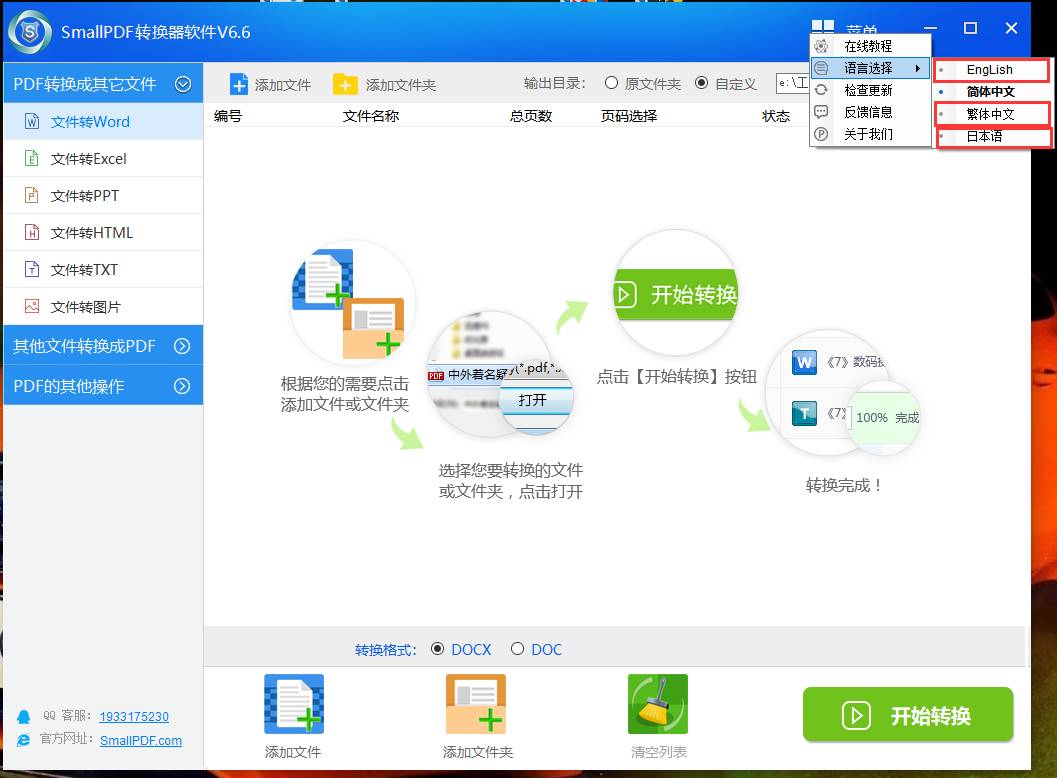
Task: Click the gear icon next to 在线教程
Action: click(821, 46)
